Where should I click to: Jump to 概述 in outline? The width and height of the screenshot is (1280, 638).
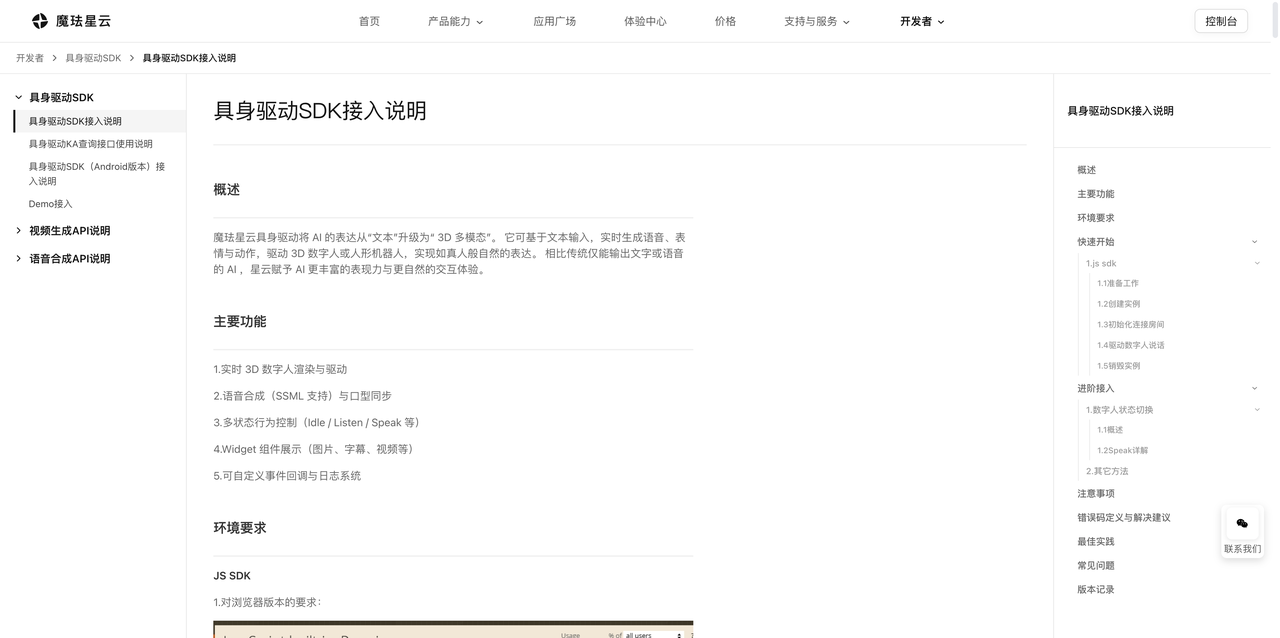pyautogui.click(x=1086, y=170)
